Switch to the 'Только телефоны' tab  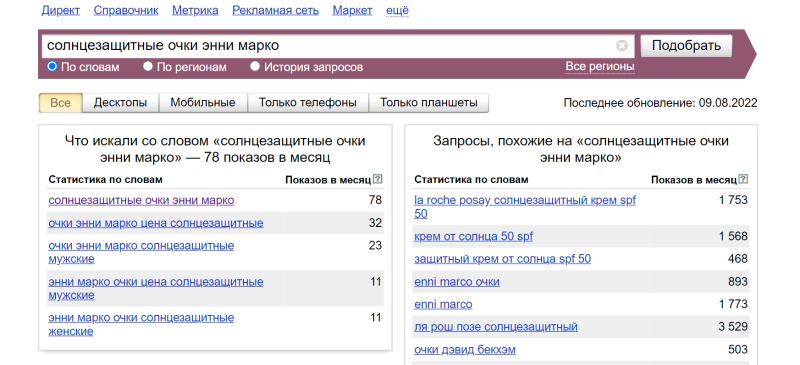coord(308,103)
